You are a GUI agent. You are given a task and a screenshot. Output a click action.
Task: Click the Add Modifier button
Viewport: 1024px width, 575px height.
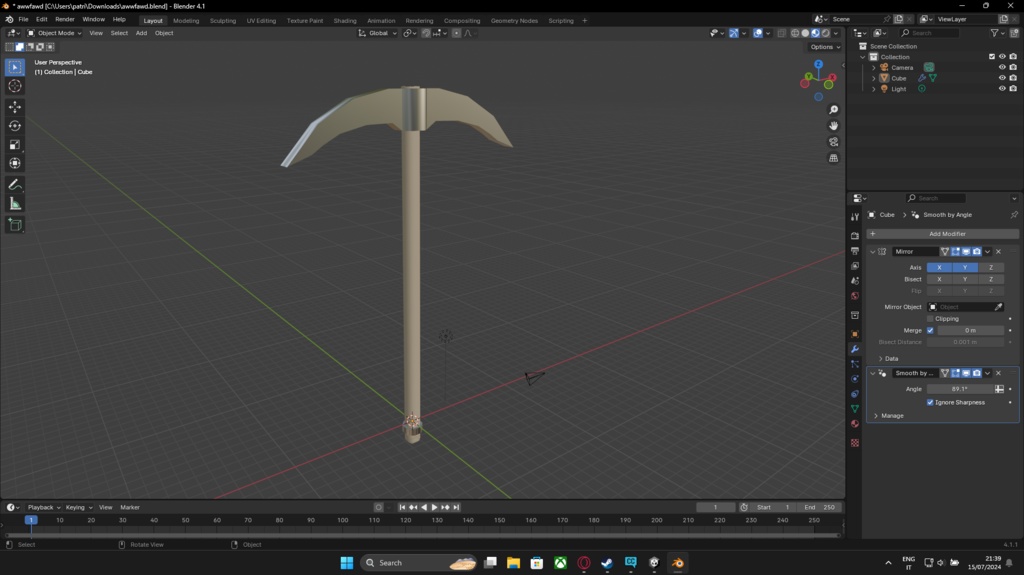click(942, 234)
